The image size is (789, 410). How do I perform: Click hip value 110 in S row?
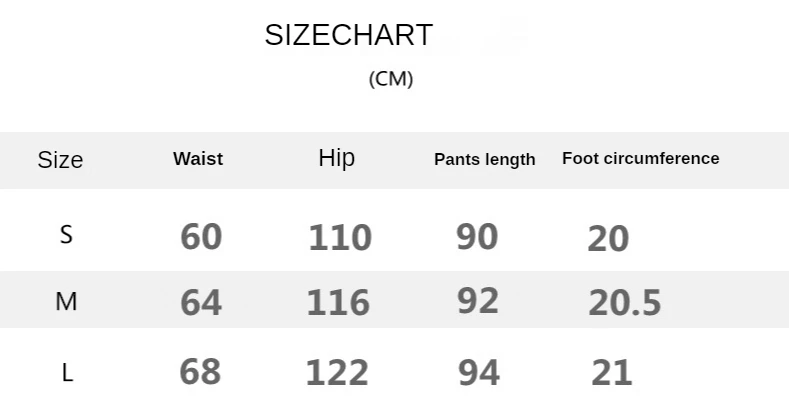pyautogui.click(x=340, y=238)
